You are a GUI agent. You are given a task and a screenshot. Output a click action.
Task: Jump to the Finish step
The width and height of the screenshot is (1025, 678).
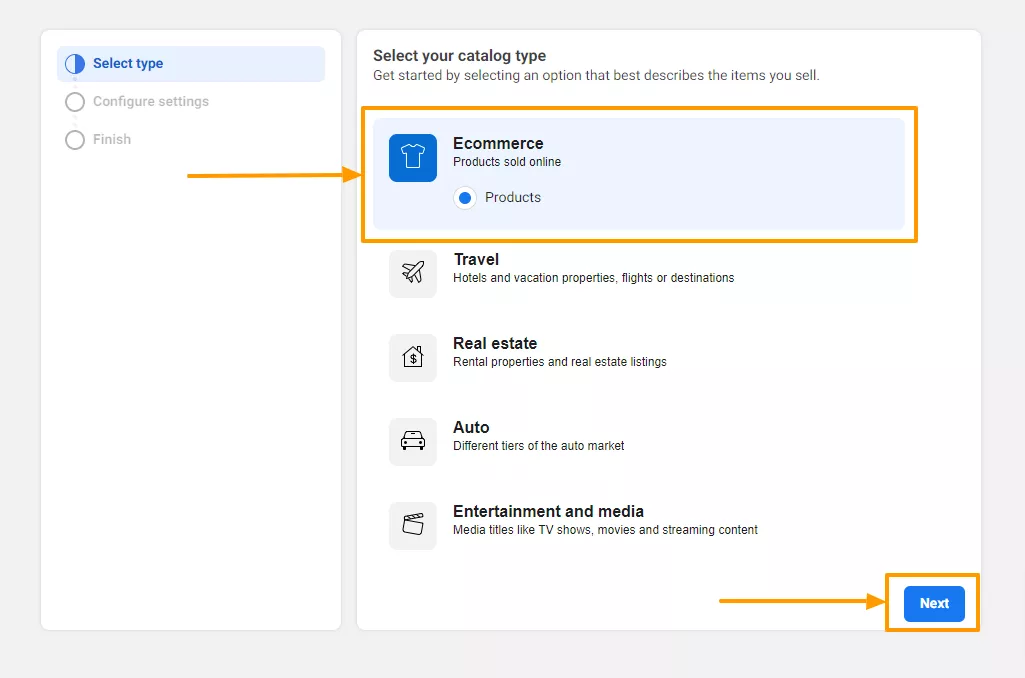(x=112, y=140)
